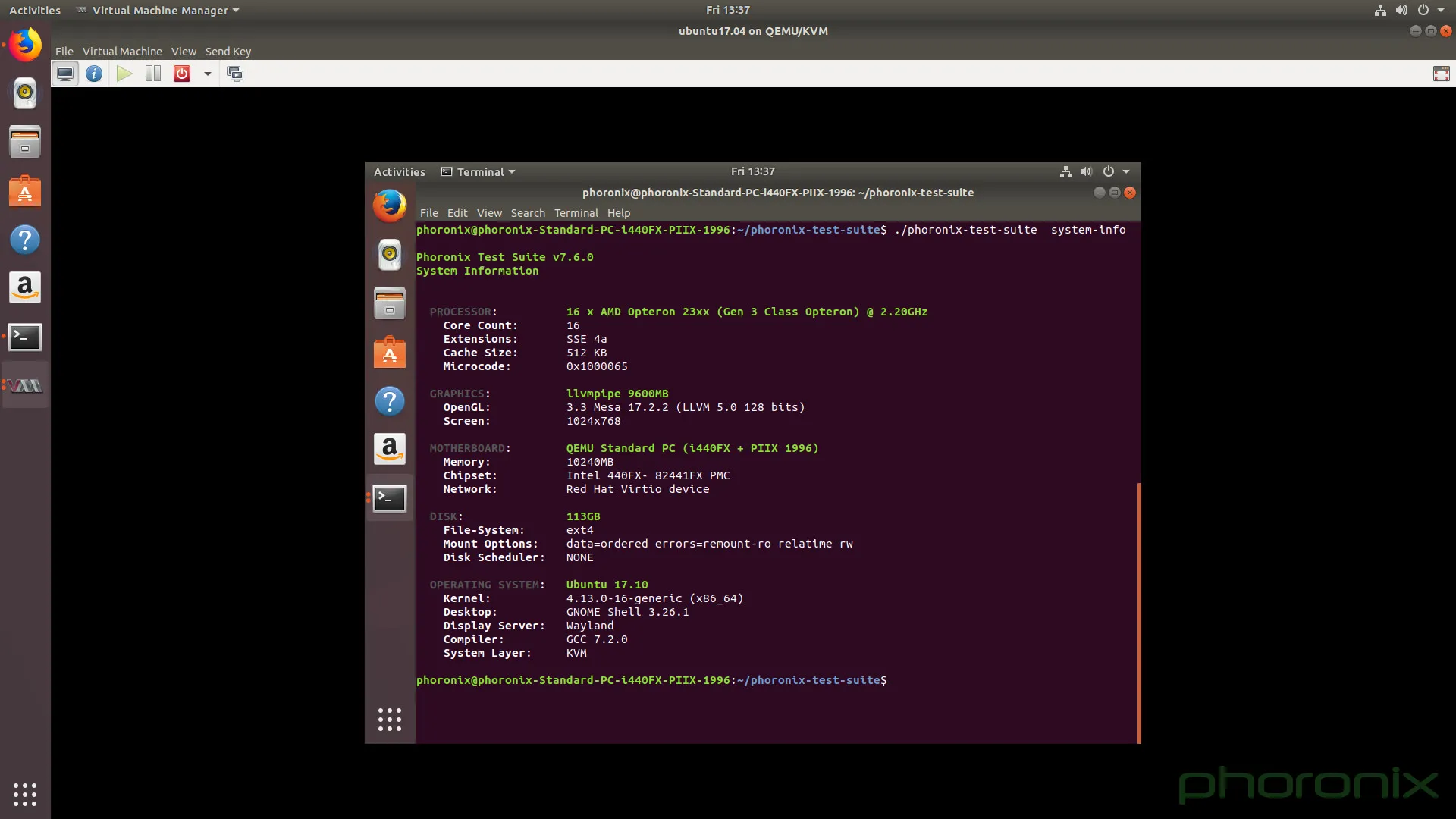Image resolution: width=1456 pixels, height=819 pixels.
Task: Click Activities in the guest top bar
Action: tap(399, 171)
